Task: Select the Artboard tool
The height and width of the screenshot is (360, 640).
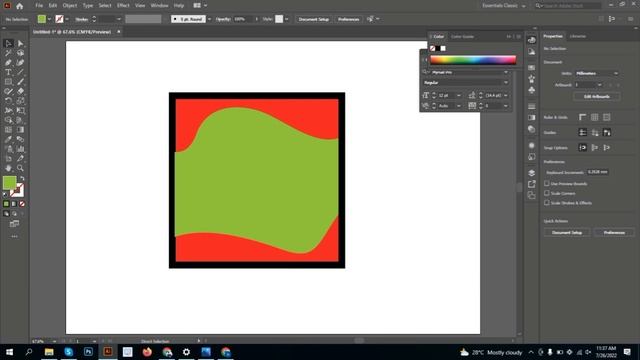Action: coord(8,159)
